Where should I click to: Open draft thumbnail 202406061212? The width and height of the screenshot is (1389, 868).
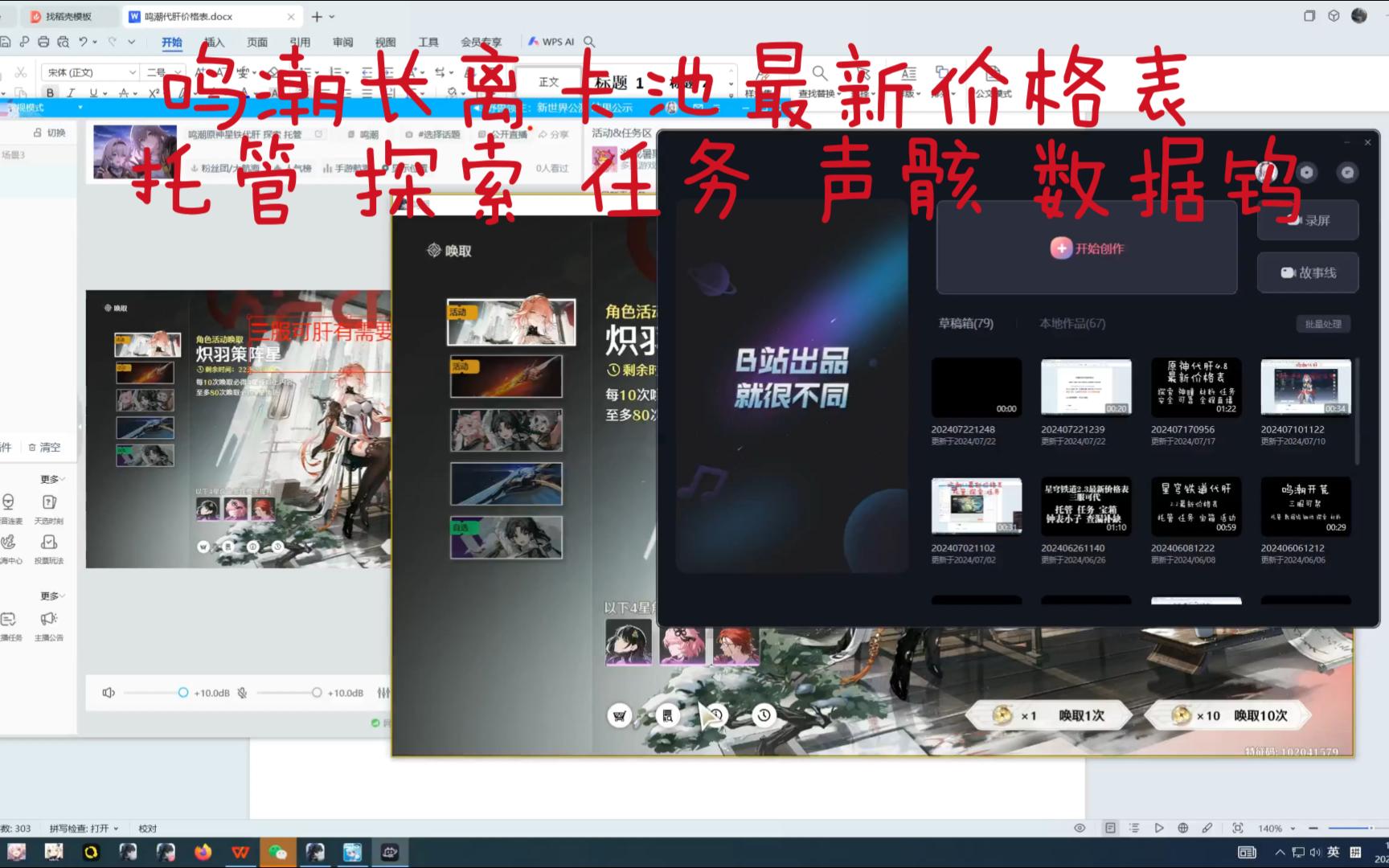[x=1305, y=506]
